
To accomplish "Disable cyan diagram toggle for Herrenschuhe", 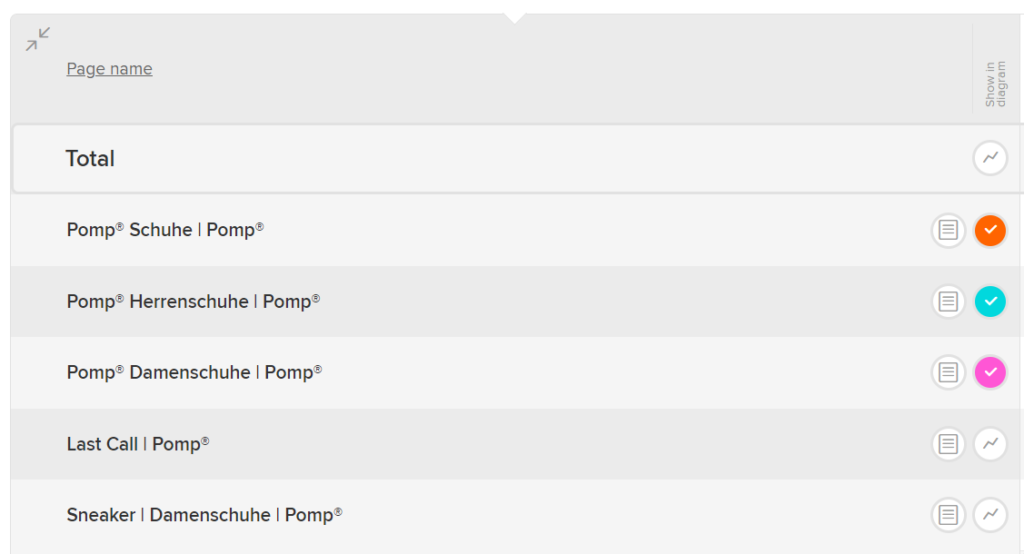I will pos(990,302).
